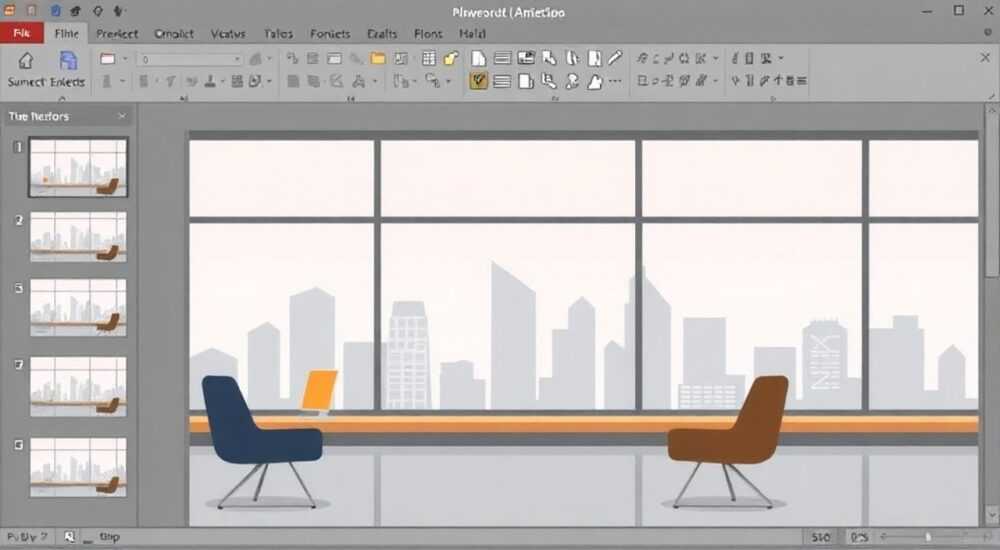Viewport: 1000px width, 550px height.
Task: Select the navy blue chair on the slide
Action: coord(261,442)
